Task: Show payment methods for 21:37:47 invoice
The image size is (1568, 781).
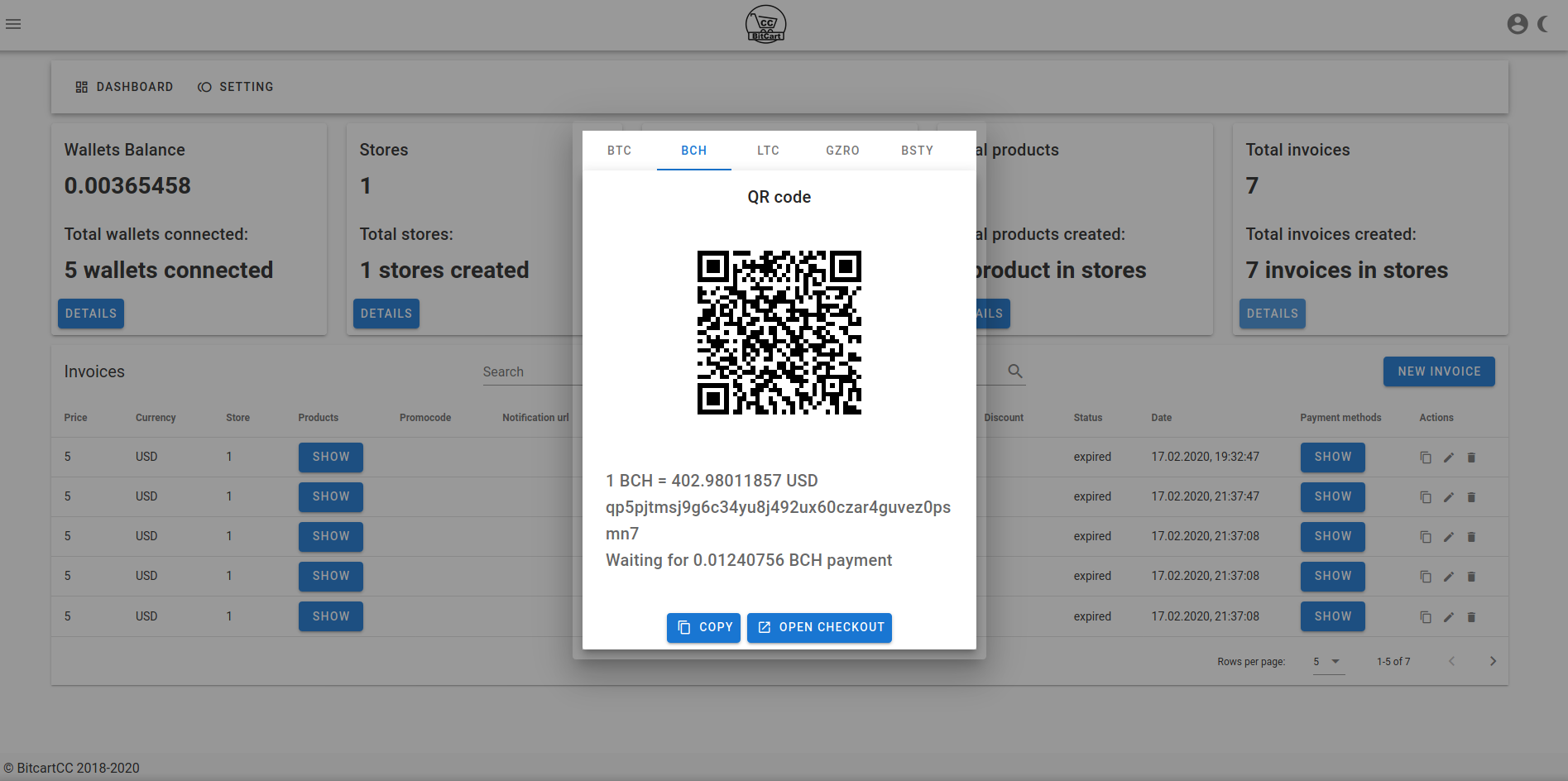Action: (x=1333, y=496)
